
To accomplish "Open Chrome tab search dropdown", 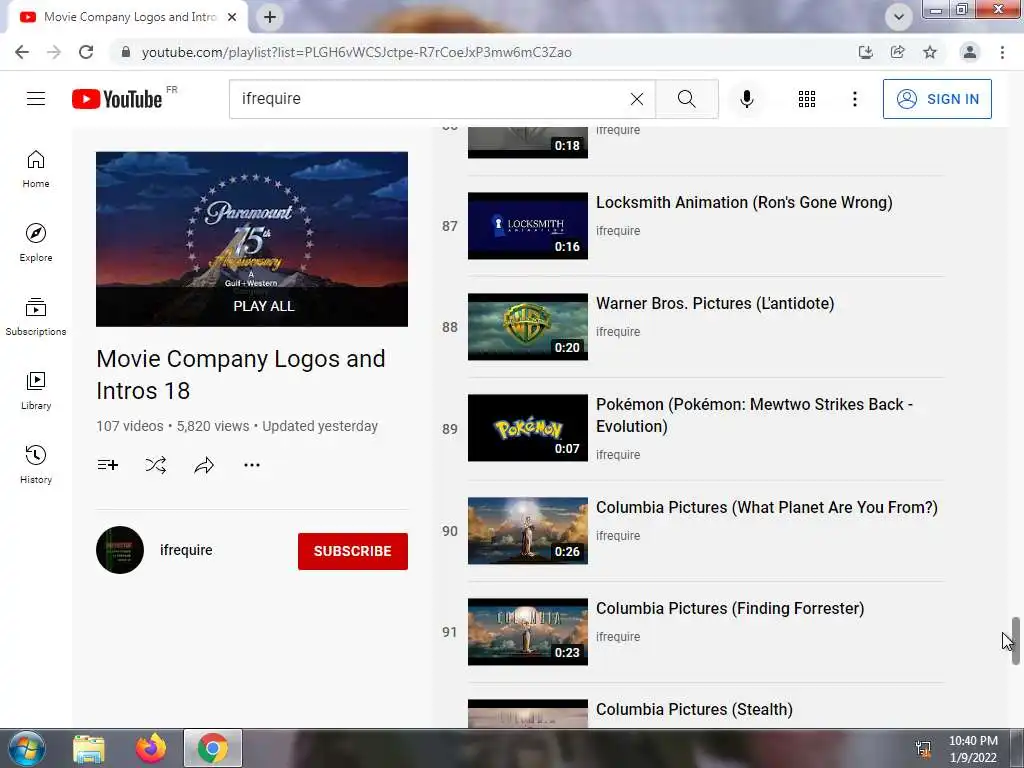I will [x=899, y=17].
